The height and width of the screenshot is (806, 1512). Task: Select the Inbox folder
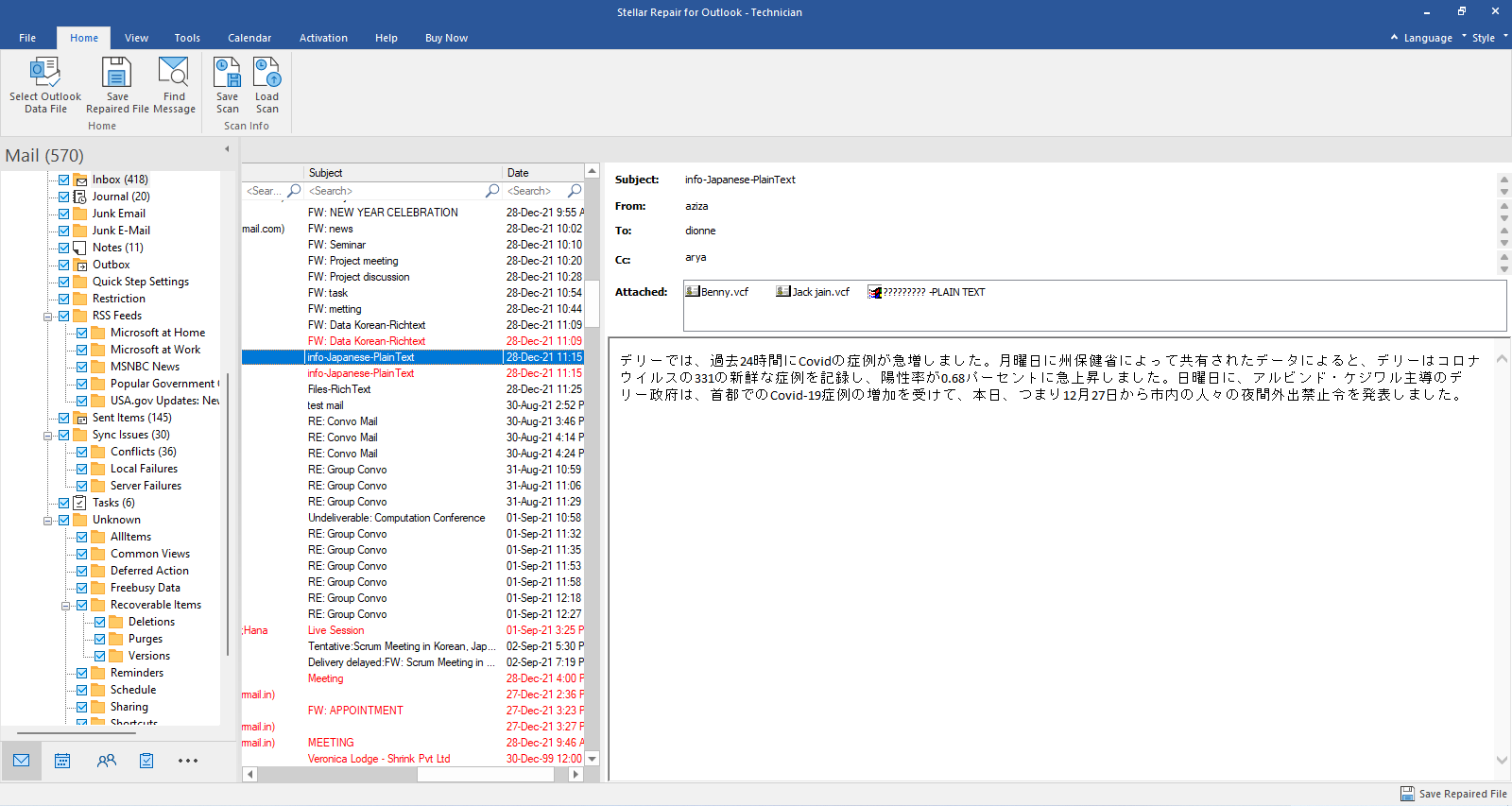pyautogui.click(x=120, y=180)
